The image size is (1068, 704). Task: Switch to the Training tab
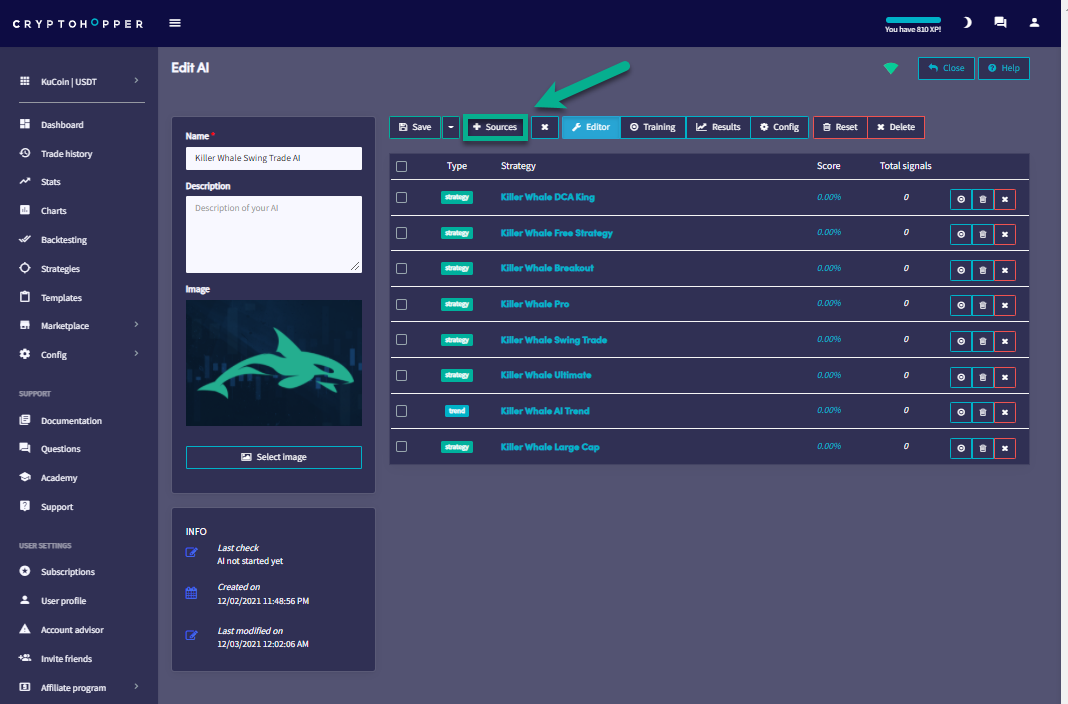652,127
